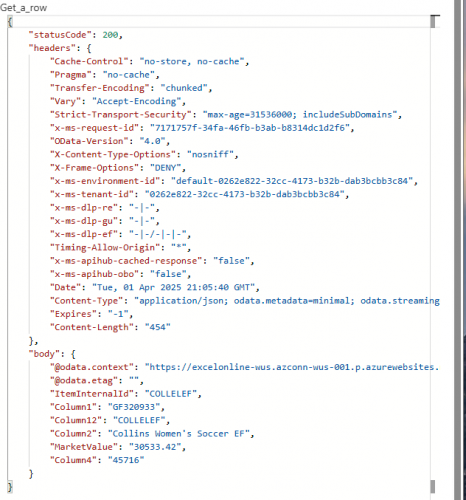
Task: Click the vertical scrollbar marker at bottom
Action: coord(433,486)
